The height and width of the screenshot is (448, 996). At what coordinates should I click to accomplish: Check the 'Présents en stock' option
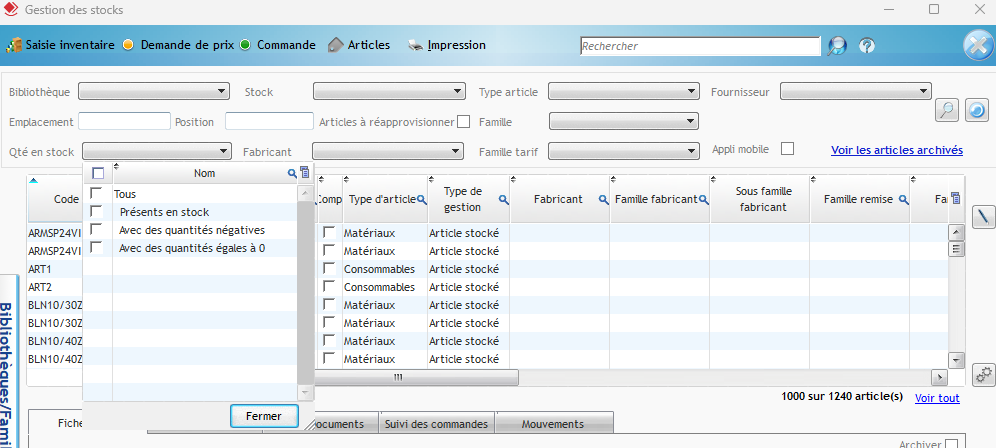coord(96,212)
